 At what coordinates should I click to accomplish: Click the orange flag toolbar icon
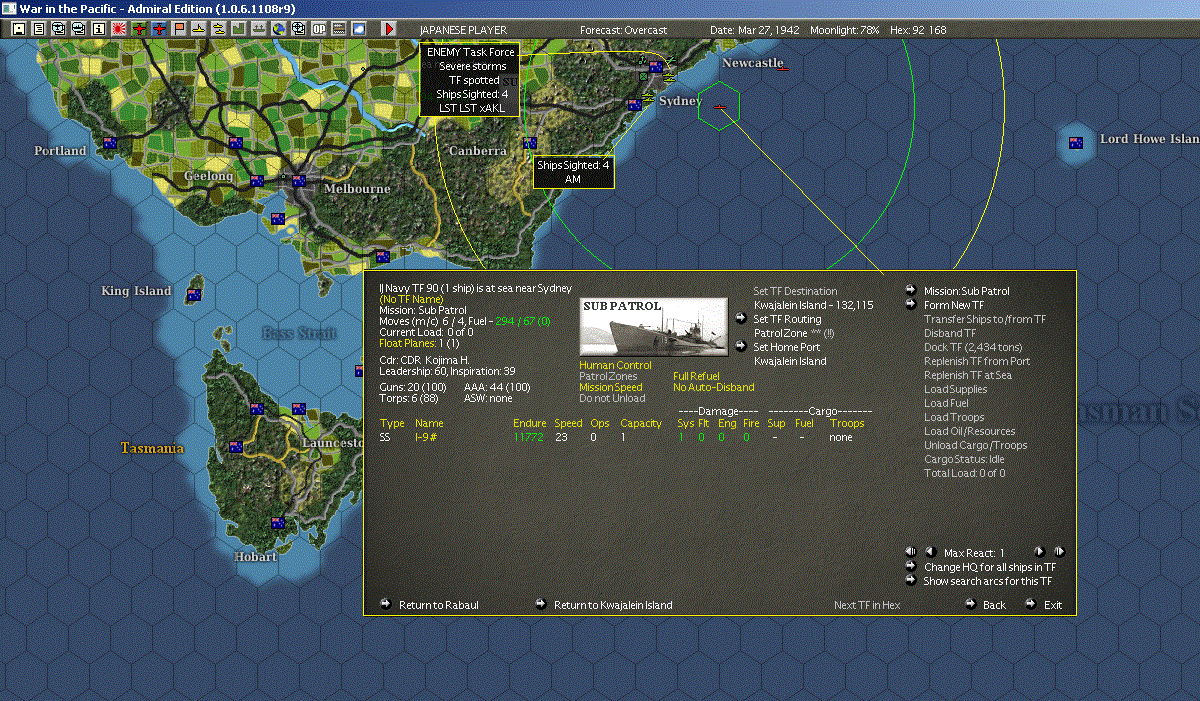coord(179,29)
